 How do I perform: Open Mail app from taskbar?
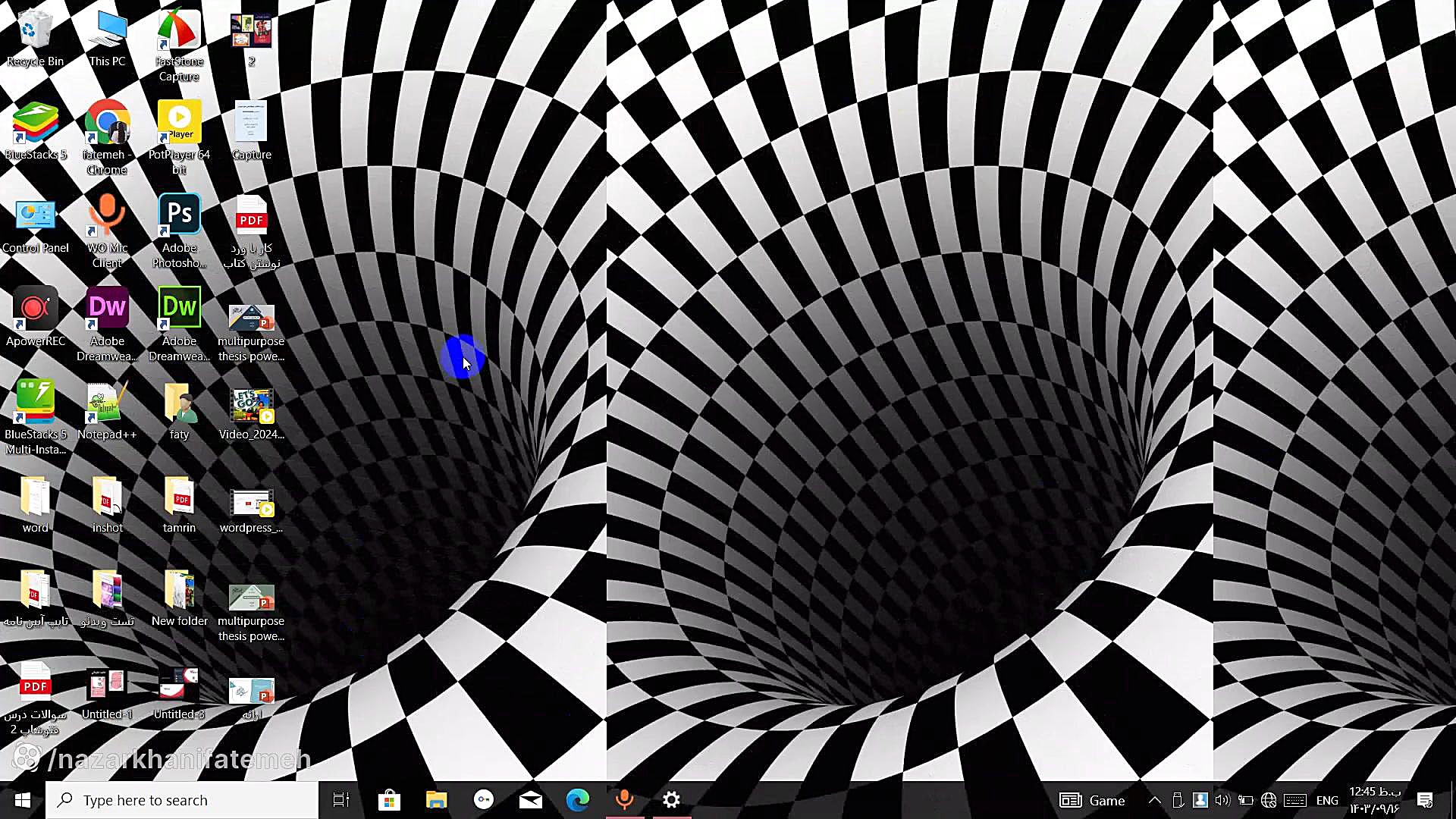(531, 800)
